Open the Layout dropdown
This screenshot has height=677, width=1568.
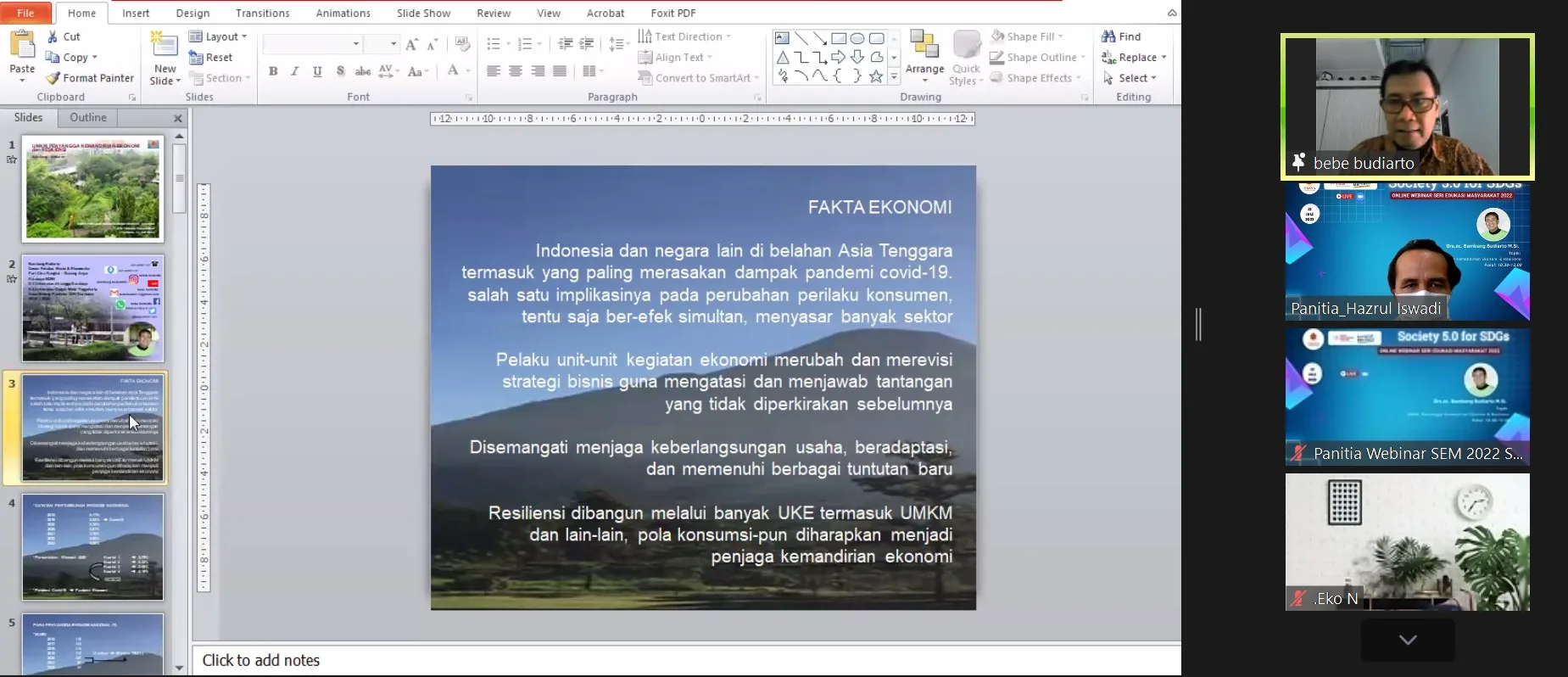219,36
